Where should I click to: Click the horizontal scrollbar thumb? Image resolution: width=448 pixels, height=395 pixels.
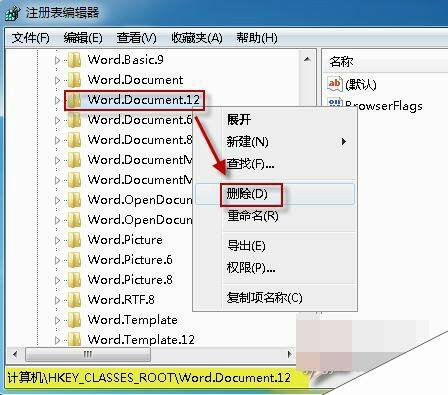tap(88, 354)
